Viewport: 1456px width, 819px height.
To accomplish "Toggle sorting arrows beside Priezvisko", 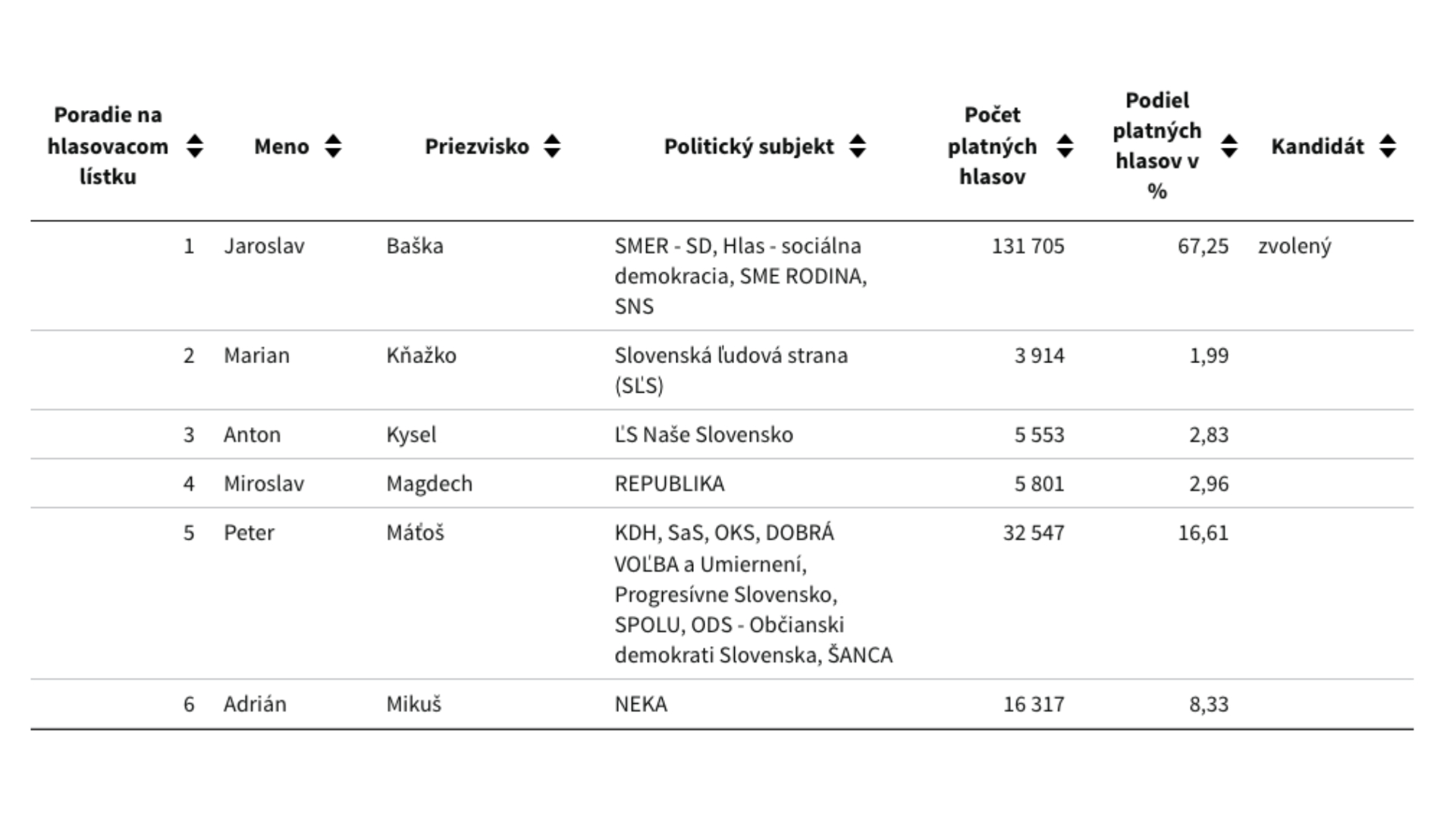I will click(x=552, y=146).
